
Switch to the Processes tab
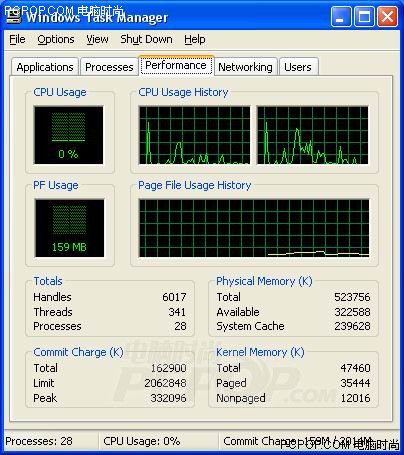(x=109, y=67)
